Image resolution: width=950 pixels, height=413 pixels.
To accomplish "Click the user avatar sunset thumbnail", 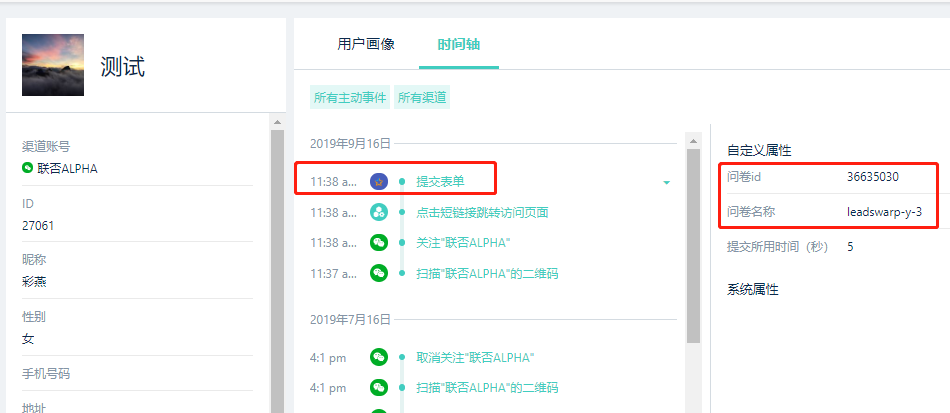I will coord(53,65).
